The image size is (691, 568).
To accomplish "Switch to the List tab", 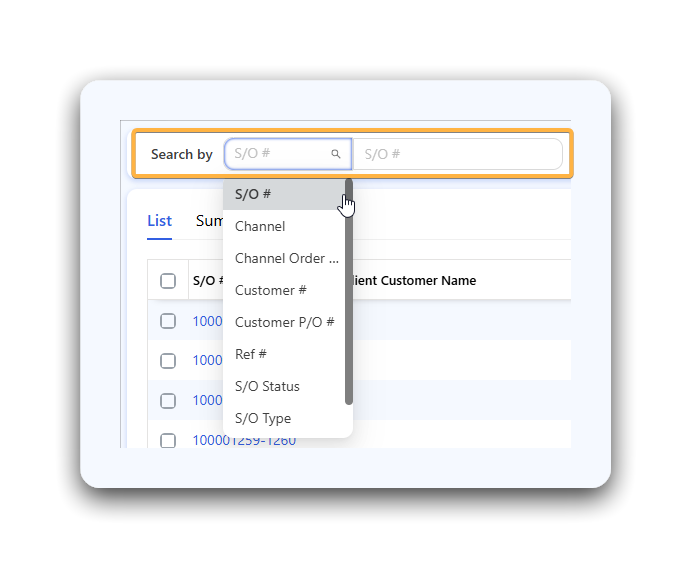I will [x=159, y=221].
